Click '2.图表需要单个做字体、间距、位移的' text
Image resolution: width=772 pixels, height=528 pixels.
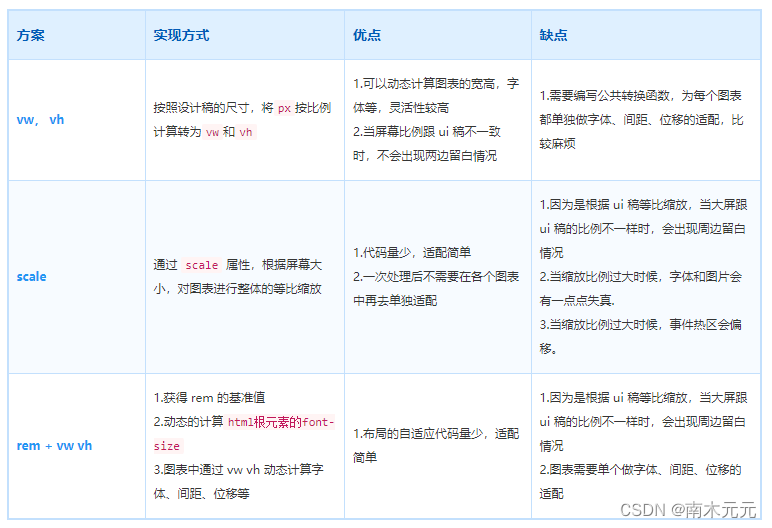641,470
